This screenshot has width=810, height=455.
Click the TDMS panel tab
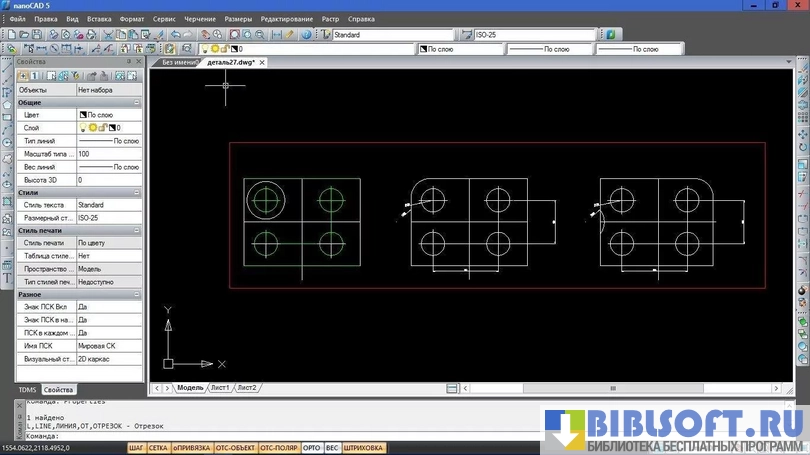28,389
